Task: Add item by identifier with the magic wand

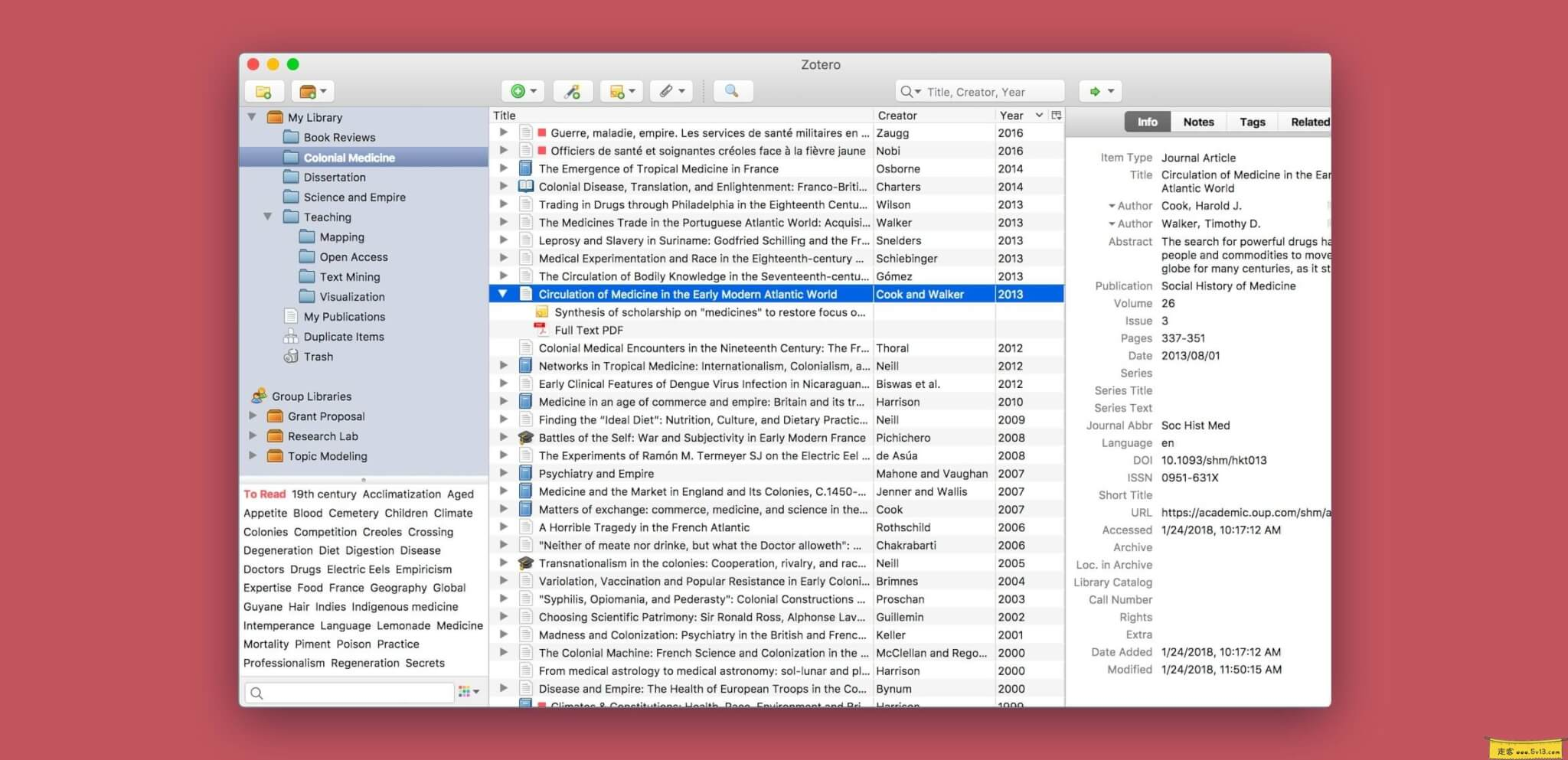Action: 572,90
